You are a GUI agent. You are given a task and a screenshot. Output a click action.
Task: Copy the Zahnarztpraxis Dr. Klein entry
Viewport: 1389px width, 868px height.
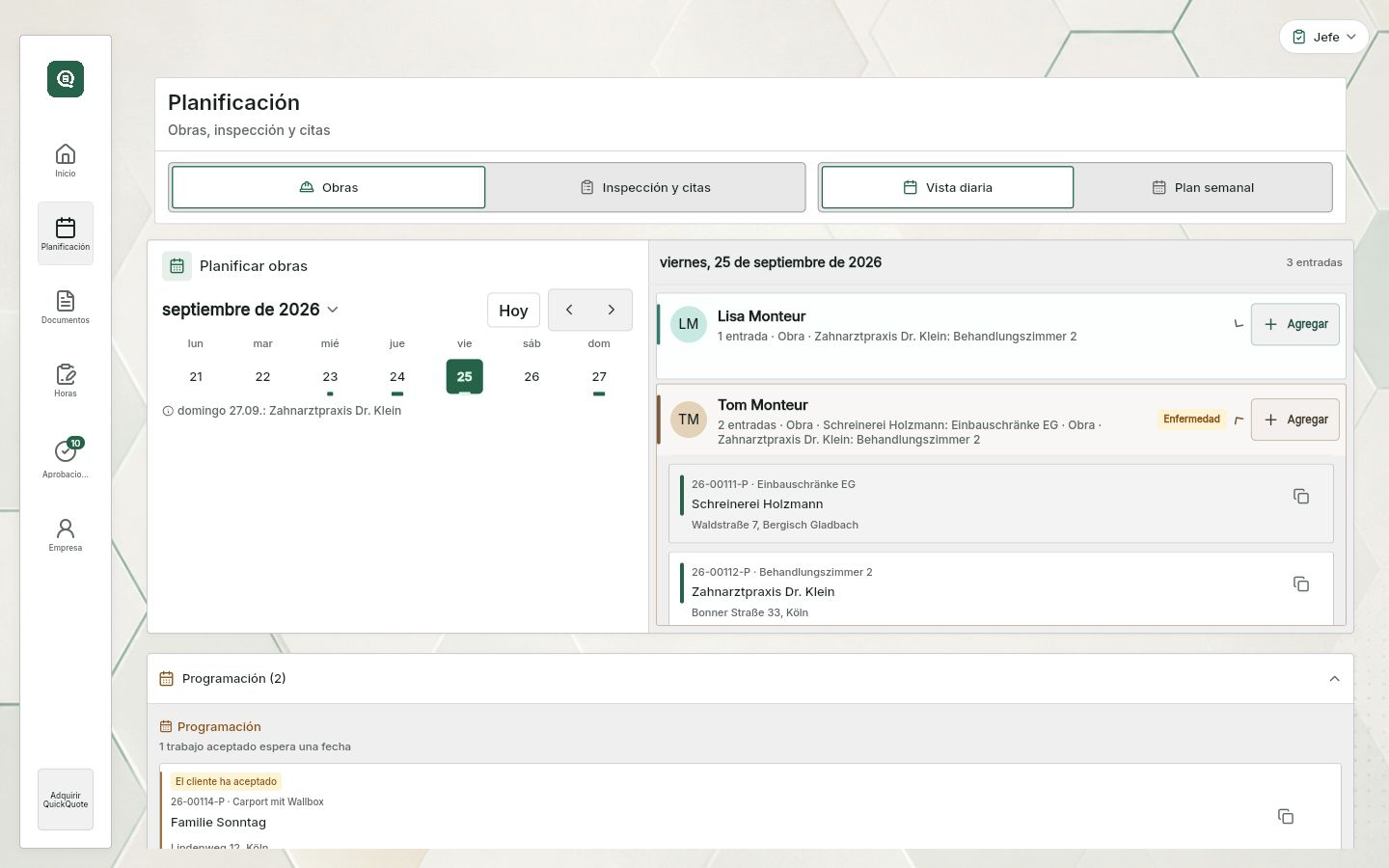[x=1301, y=583]
